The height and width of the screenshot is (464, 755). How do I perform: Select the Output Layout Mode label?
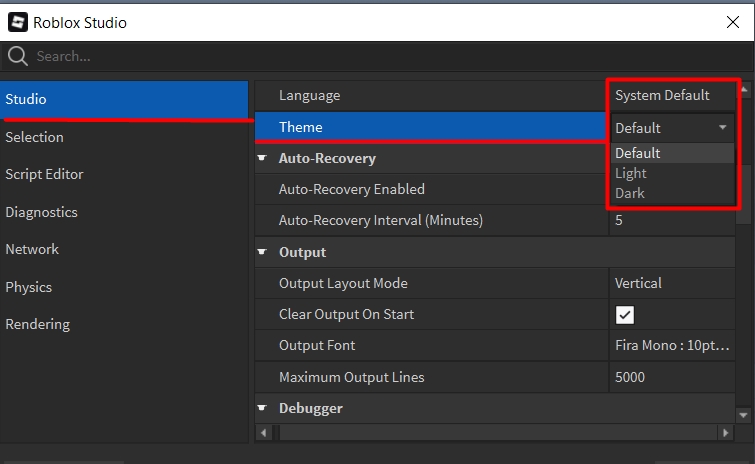343,283
